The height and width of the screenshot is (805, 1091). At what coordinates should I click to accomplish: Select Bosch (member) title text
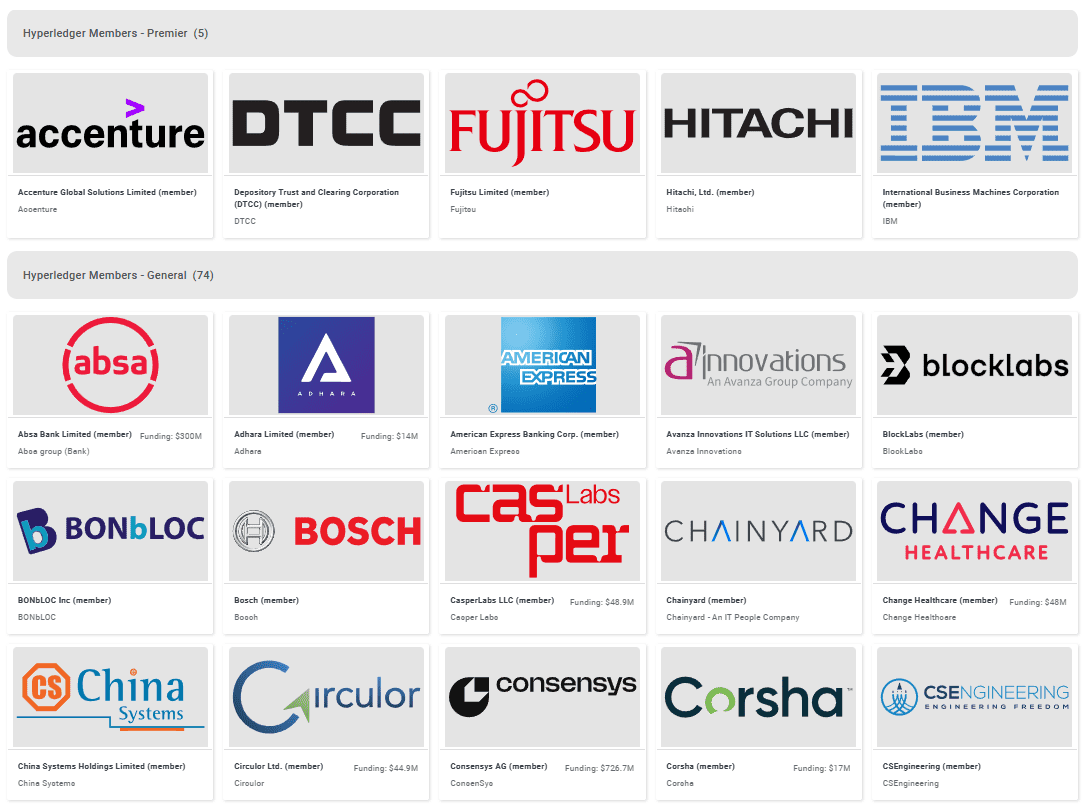click(266, 600)
